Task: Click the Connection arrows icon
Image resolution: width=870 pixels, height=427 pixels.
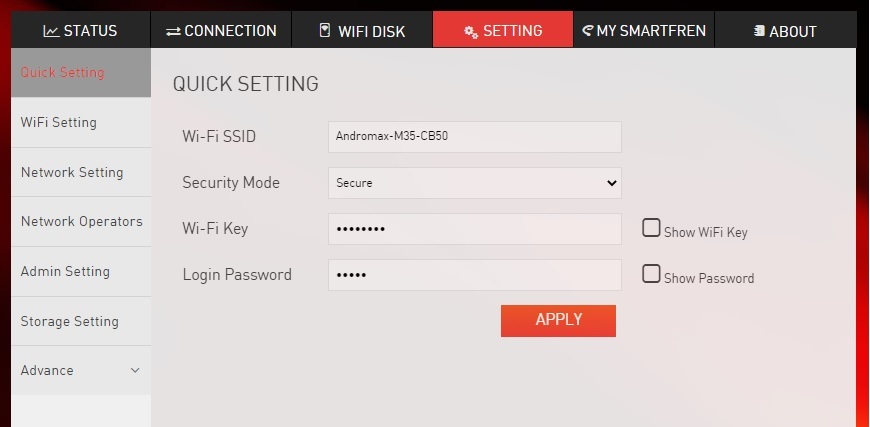Action: tap(174, 31)
